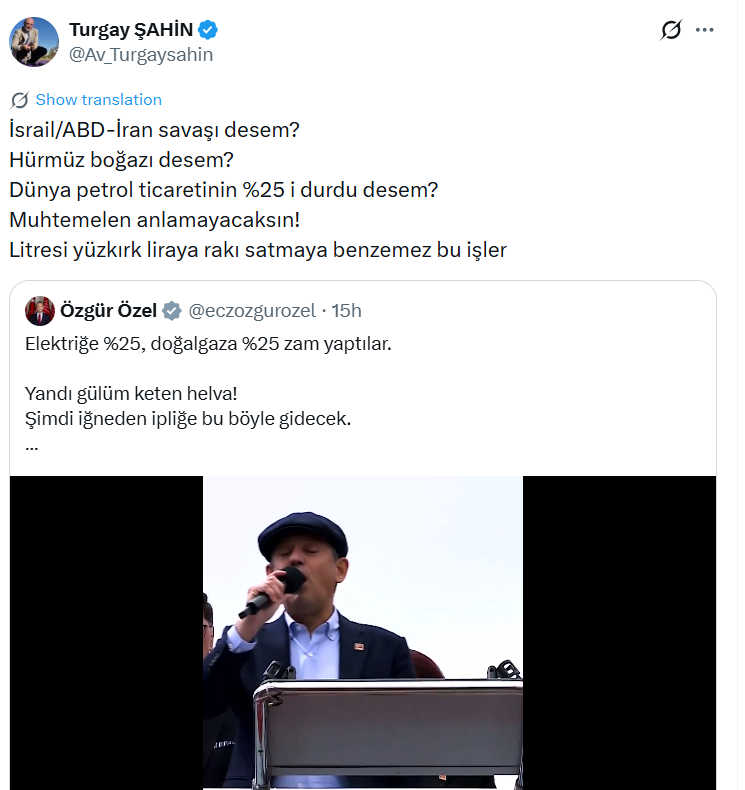The height and width of the screenshot is (790, 745).
Task: Click the translation icon left of Show translation
Action: tap(19, 100)
